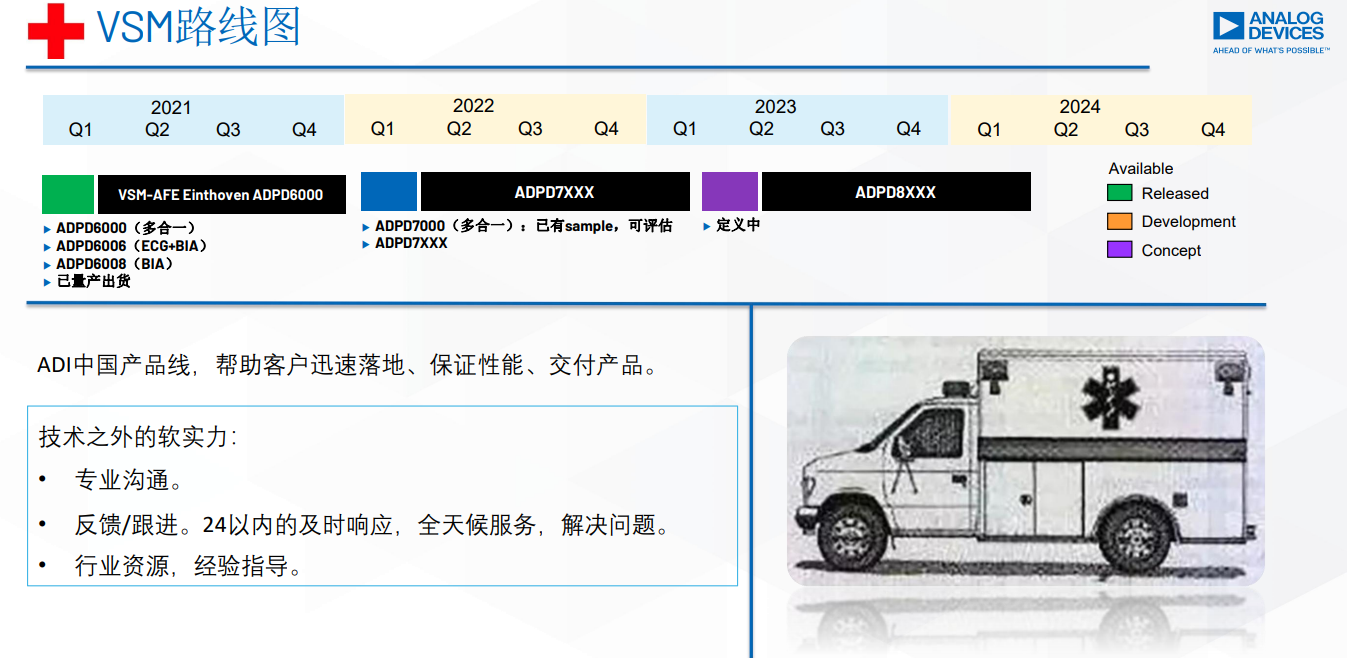Screen dimensions: 1347x658
Task: Click the red cross icon beside the title
Action: click(x=55, y=31)
